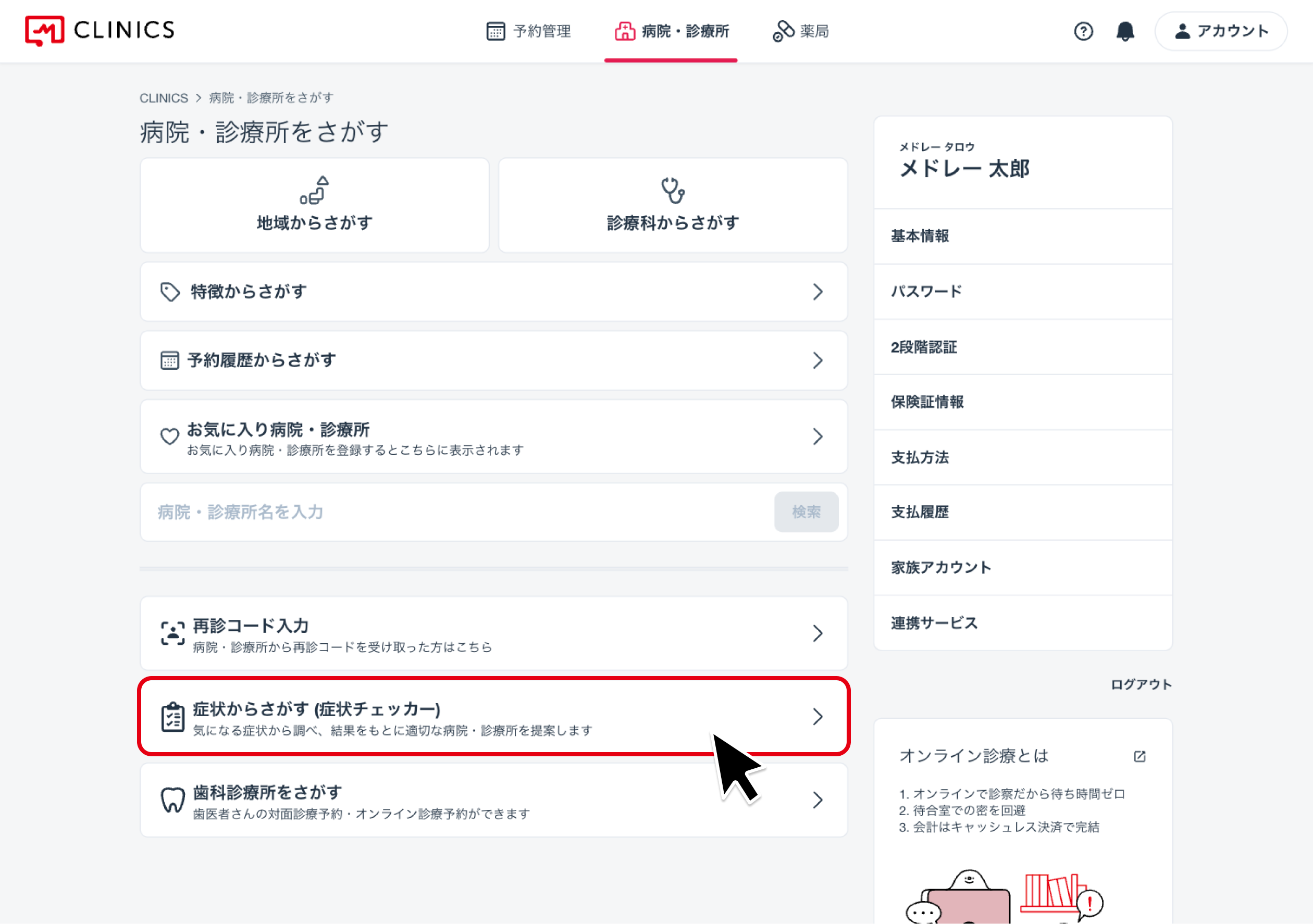Open 基本情報 in the account menu

coord(1023,236)
